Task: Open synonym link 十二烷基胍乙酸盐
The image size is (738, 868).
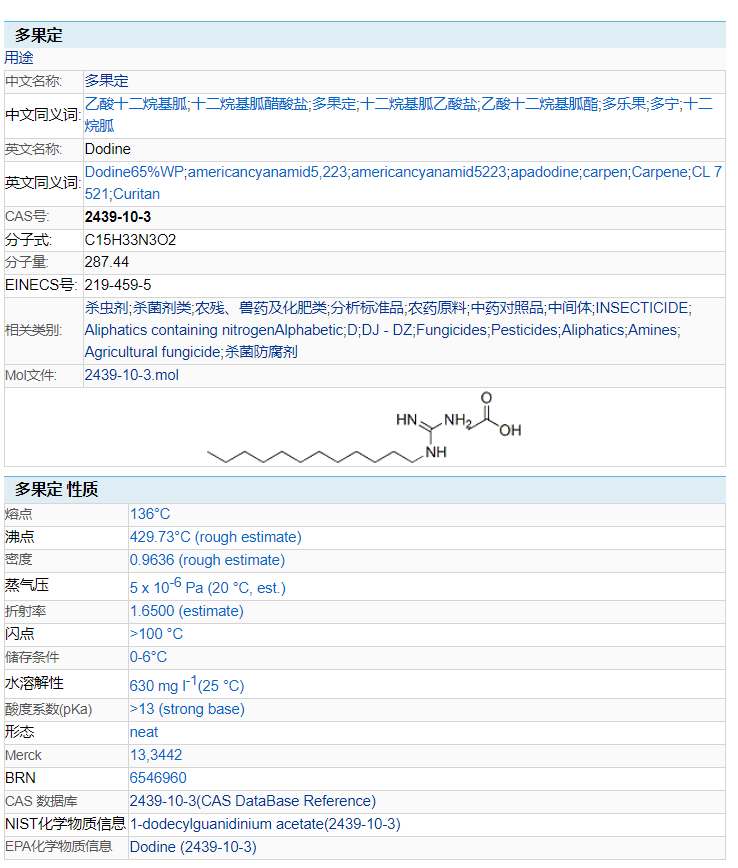Action: [x=419, y=104]
